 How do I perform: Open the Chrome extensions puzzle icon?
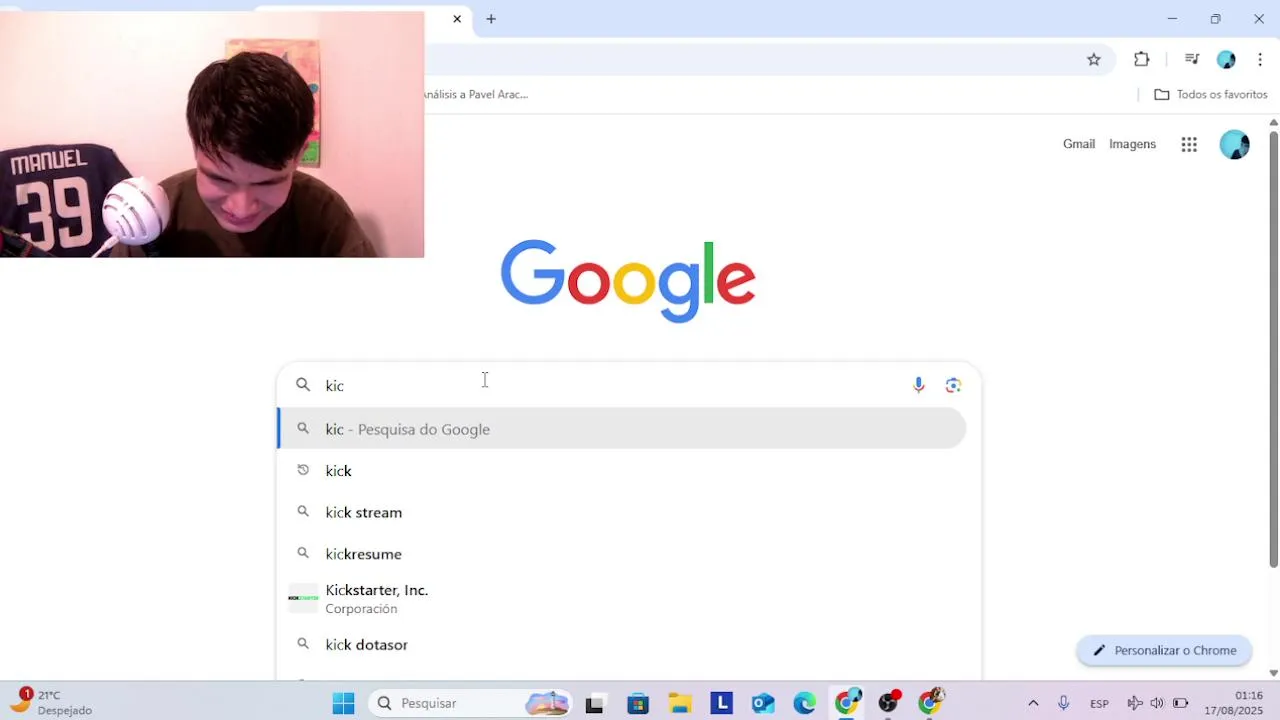1142,60
